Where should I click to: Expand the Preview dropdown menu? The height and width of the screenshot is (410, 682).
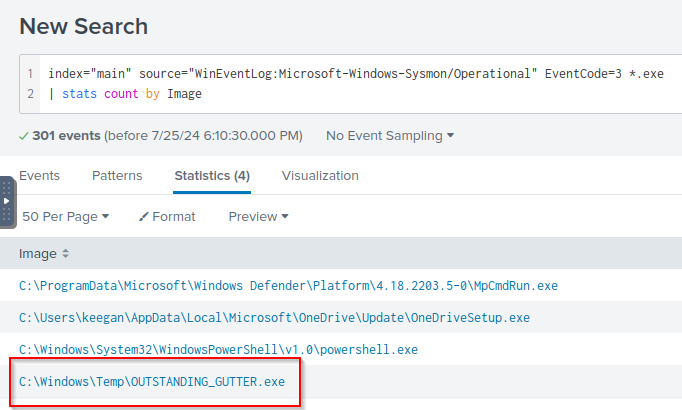tap(258, 217)
